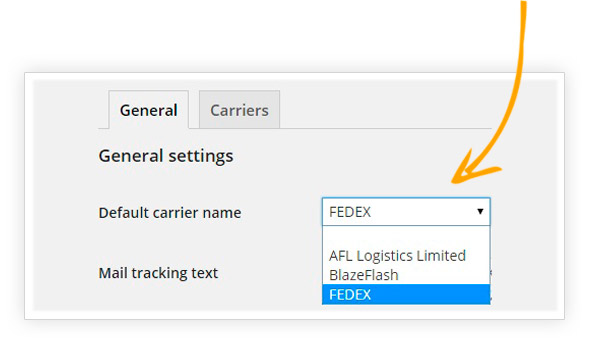Viewport: 600px width, 362px height.
Task: Click the Mail tracking text label
Action: [x=158, y=273]
